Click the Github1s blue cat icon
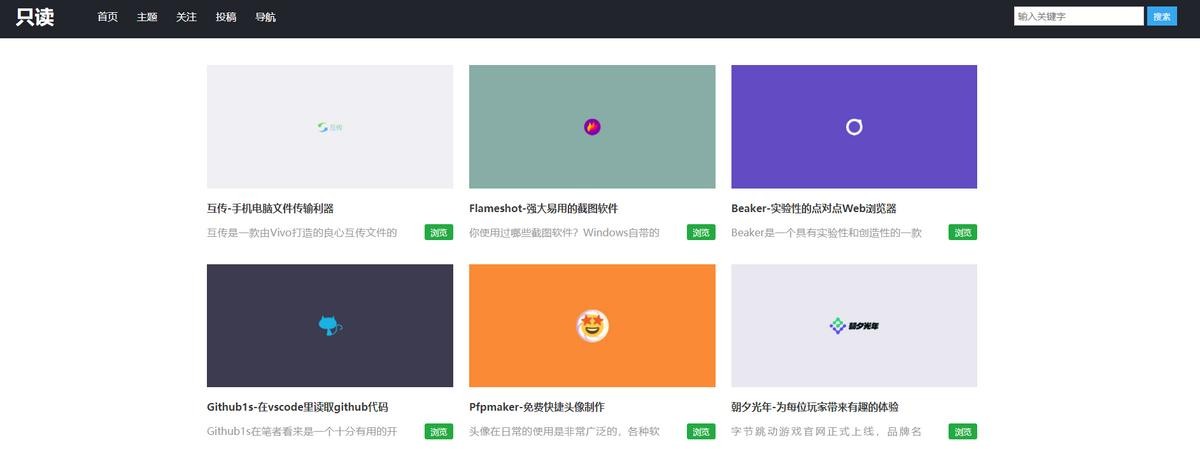The height and width of the screenshot is (449, 1200). 330,325
